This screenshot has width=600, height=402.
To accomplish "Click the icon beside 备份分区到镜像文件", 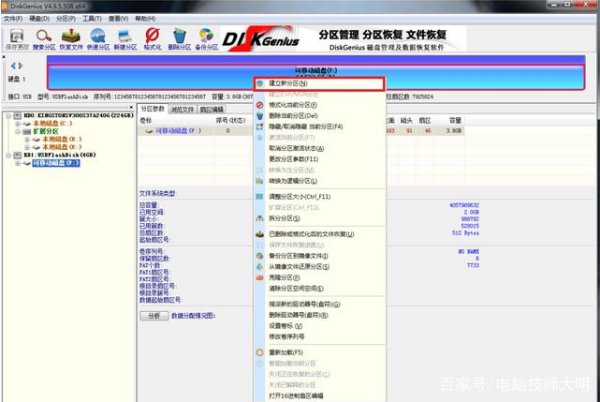I will [x=260, y=256].
